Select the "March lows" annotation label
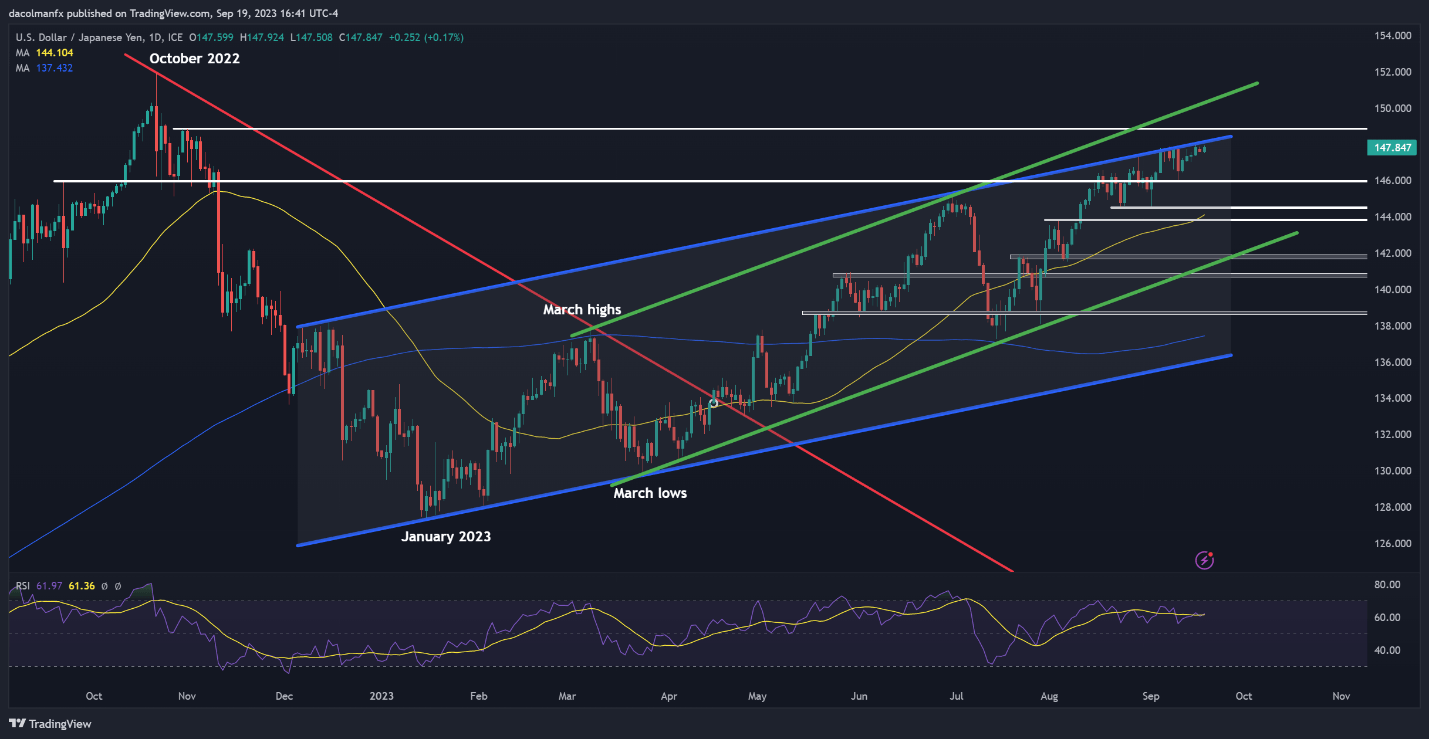1429x739 pixels. pos(649,493)
